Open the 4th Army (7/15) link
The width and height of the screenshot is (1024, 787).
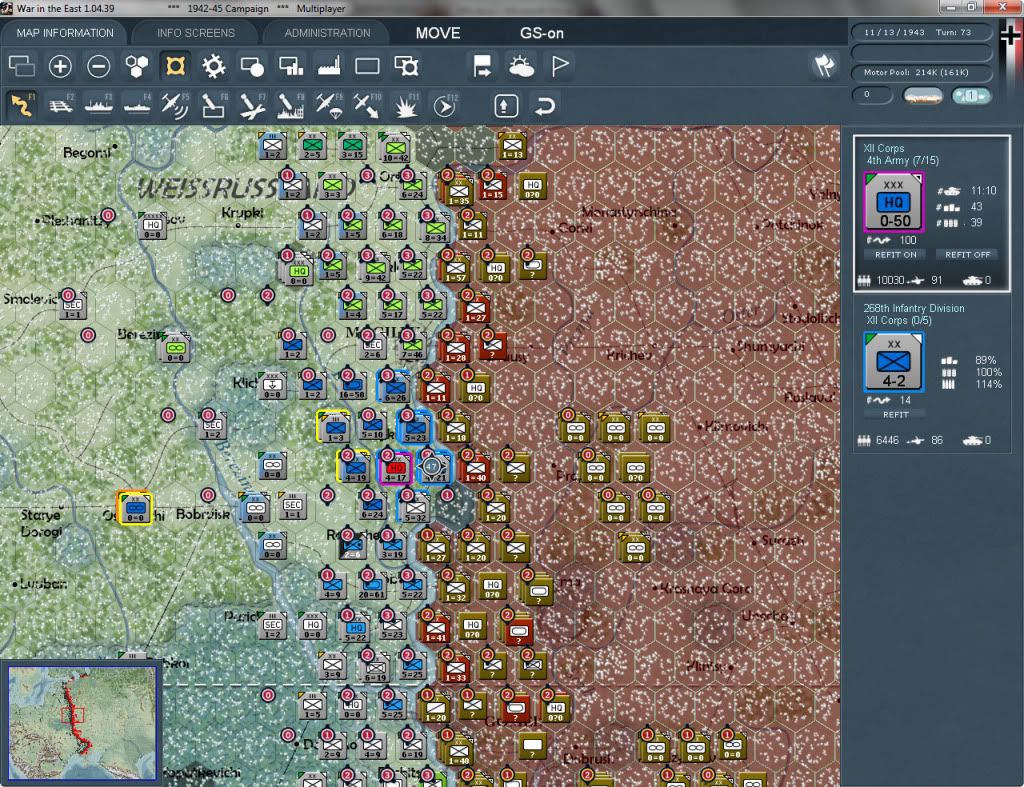(902, 161)
